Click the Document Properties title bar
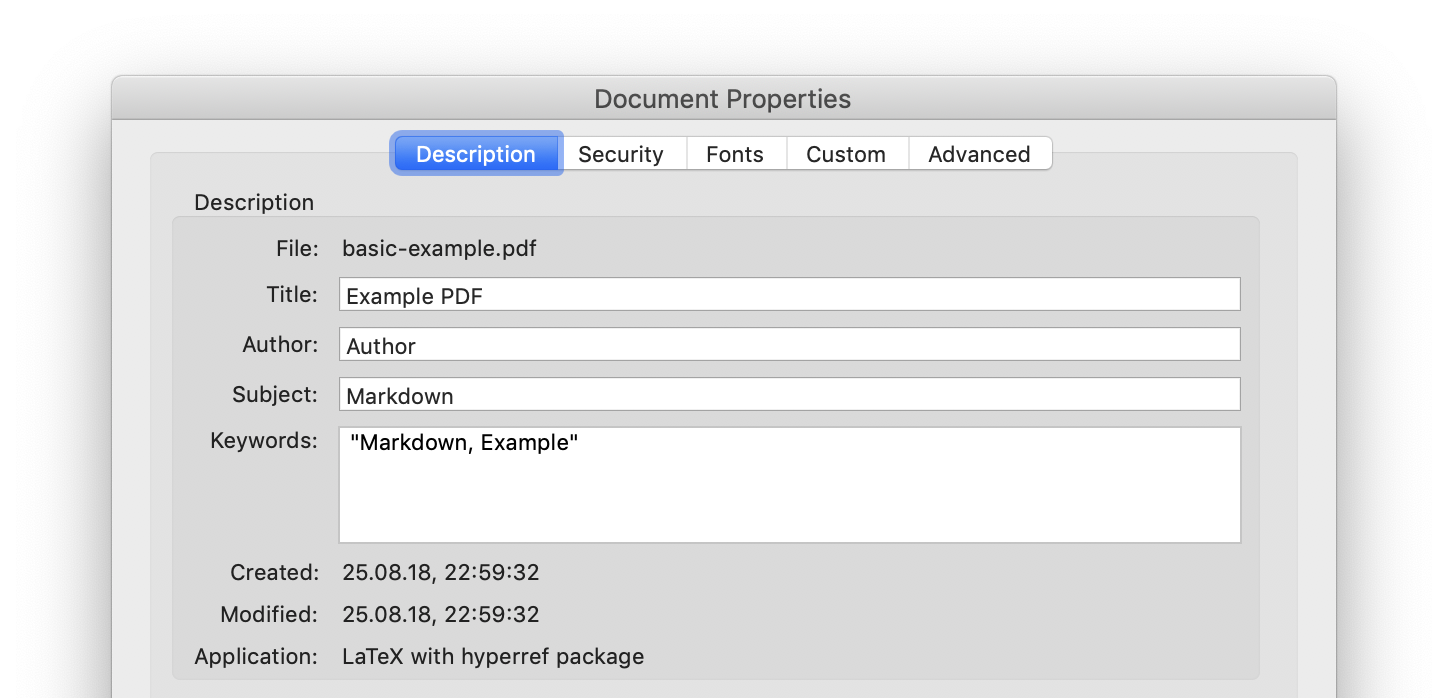The width and height of the screenshot is (1448, 698). click(723, 99)
